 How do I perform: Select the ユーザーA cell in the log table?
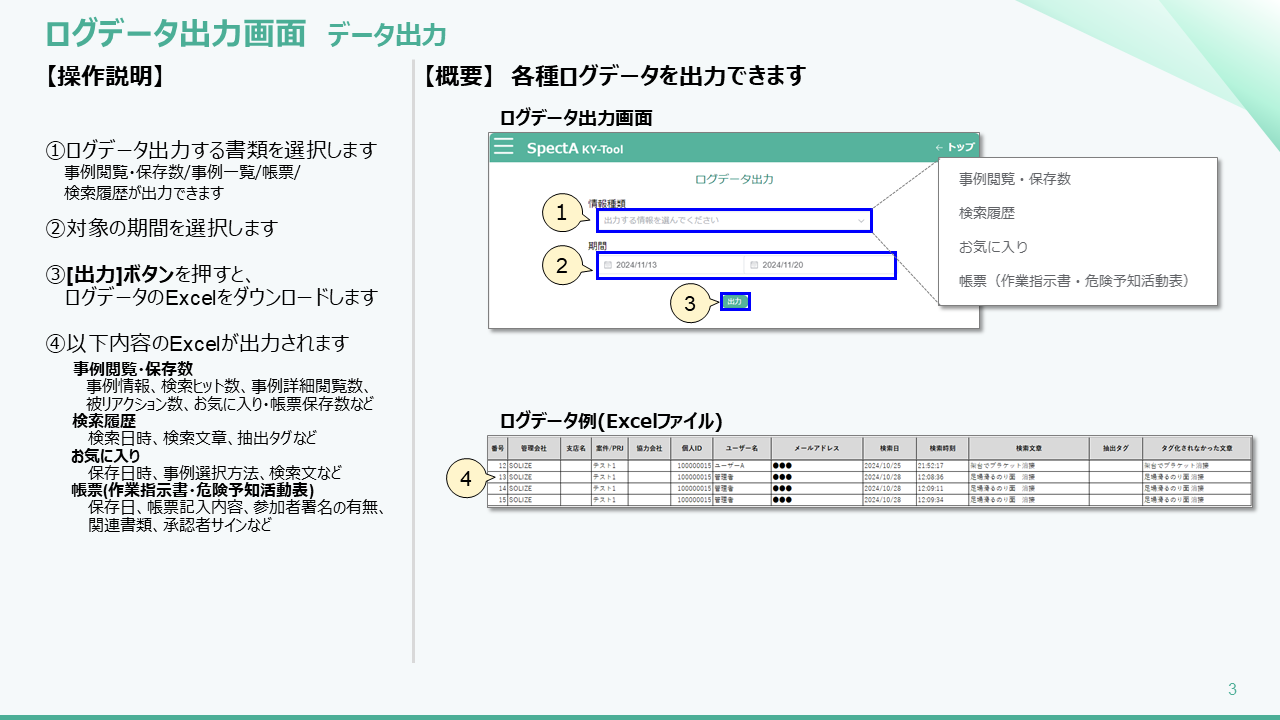click(741, 466)
